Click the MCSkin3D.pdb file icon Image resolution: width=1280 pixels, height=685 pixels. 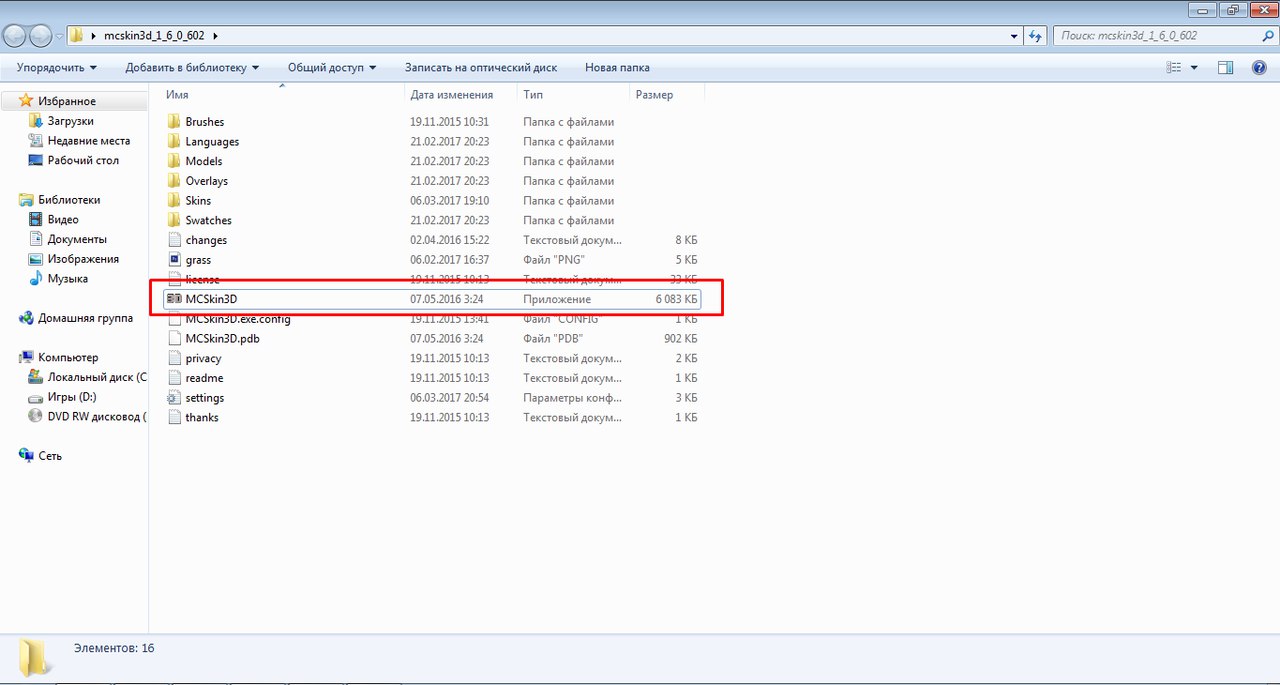click(173, 339)
